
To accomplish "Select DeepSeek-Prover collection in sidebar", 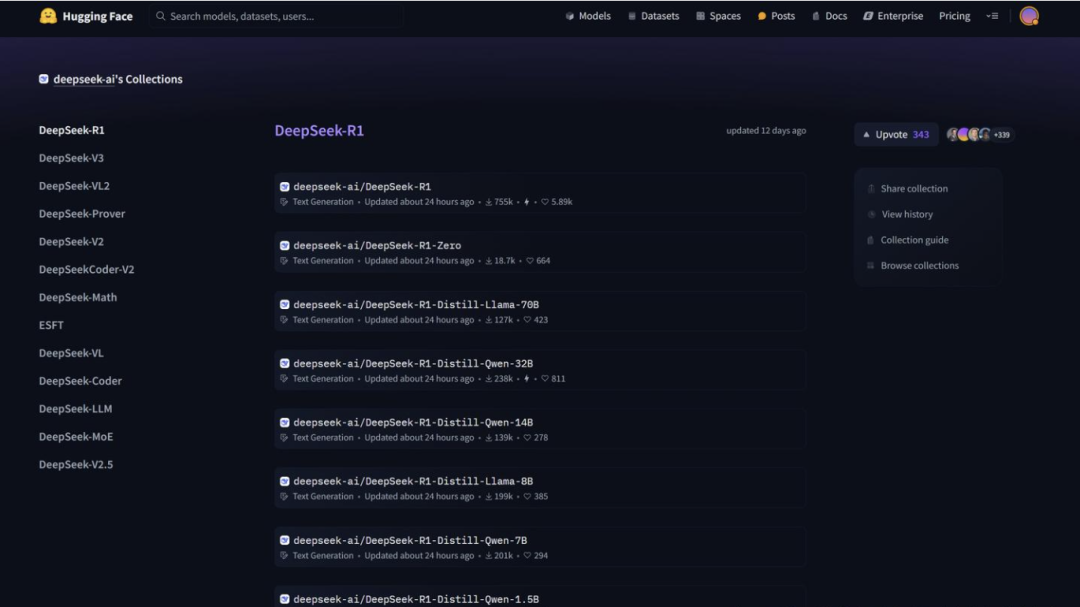I will pos(82,214).
